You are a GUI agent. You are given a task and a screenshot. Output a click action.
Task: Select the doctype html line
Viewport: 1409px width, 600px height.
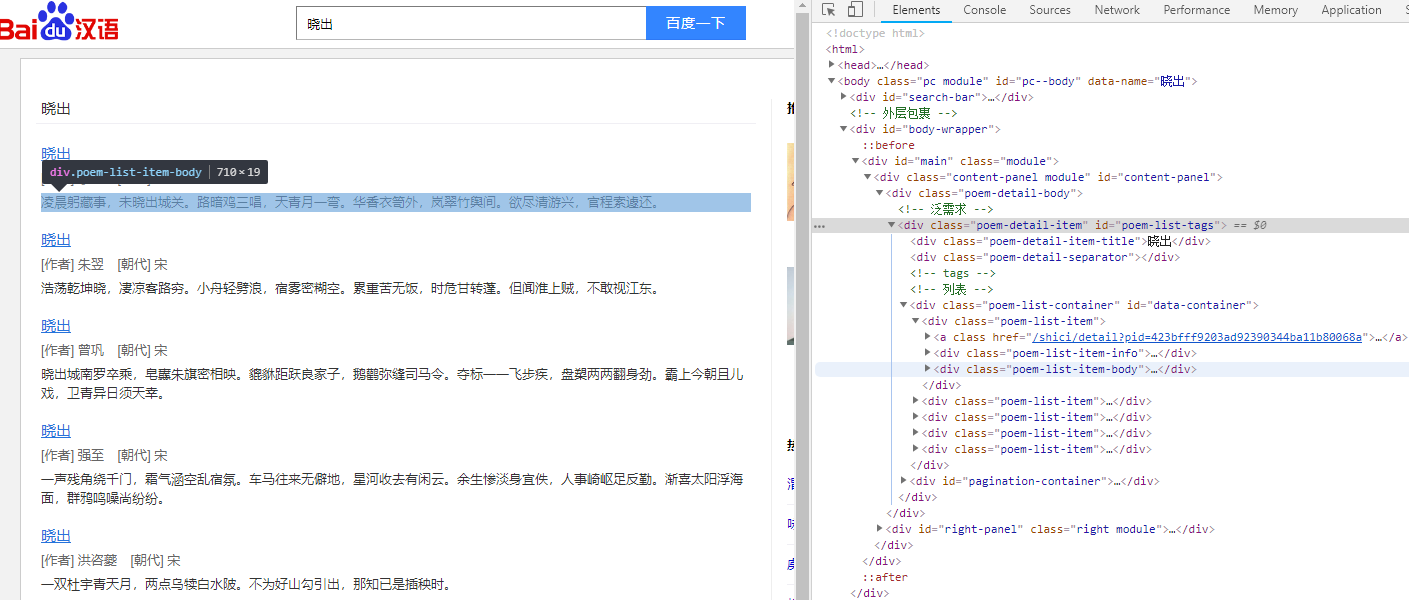tap(875, 33)
